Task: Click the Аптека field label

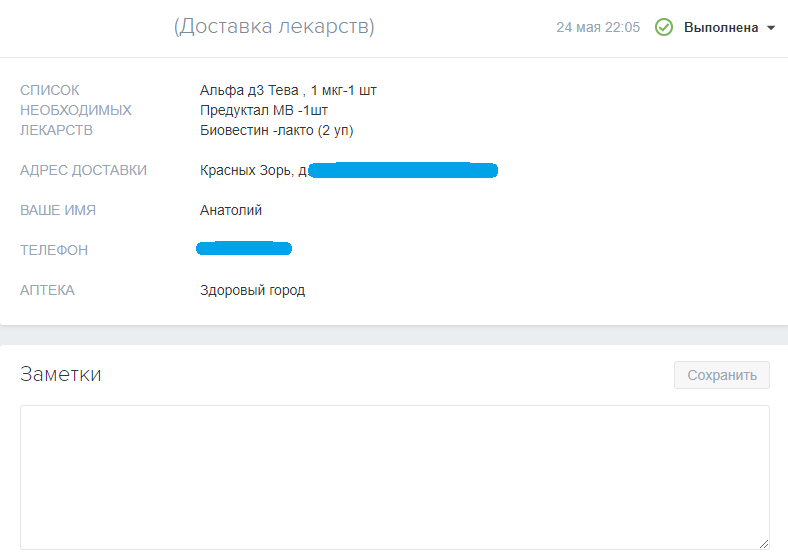Action: 47,290
